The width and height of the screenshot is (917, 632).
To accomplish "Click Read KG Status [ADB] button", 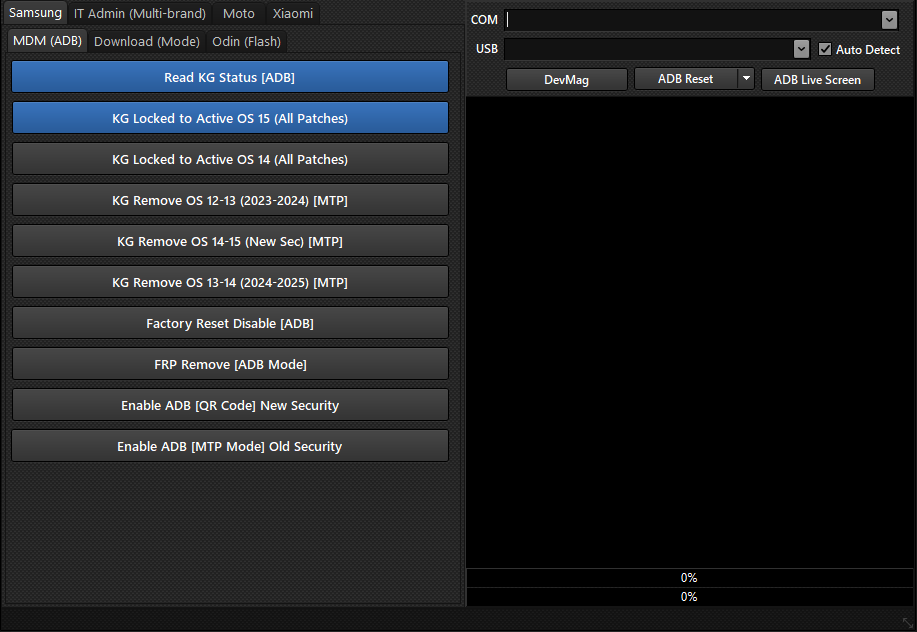I will coord(230,77).
